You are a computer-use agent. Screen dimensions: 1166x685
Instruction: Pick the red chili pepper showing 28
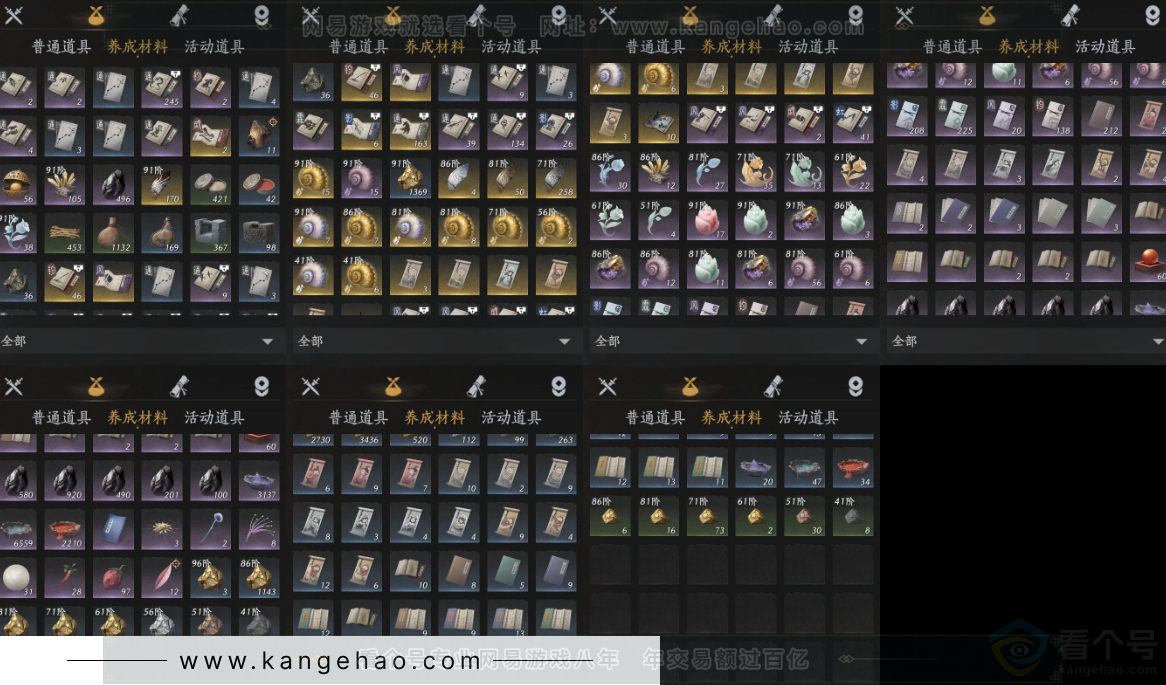coord(64,576)
